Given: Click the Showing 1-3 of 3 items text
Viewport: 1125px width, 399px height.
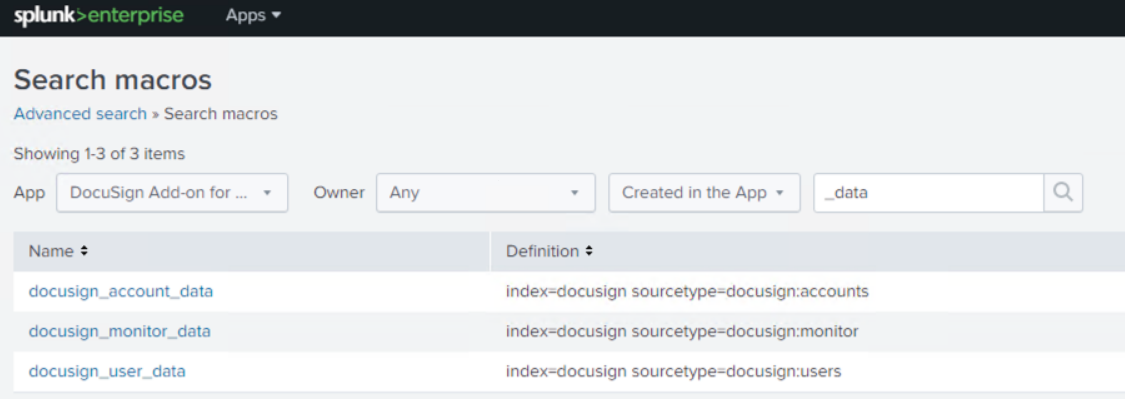Looking at the screenshot, I should point(99,154).
